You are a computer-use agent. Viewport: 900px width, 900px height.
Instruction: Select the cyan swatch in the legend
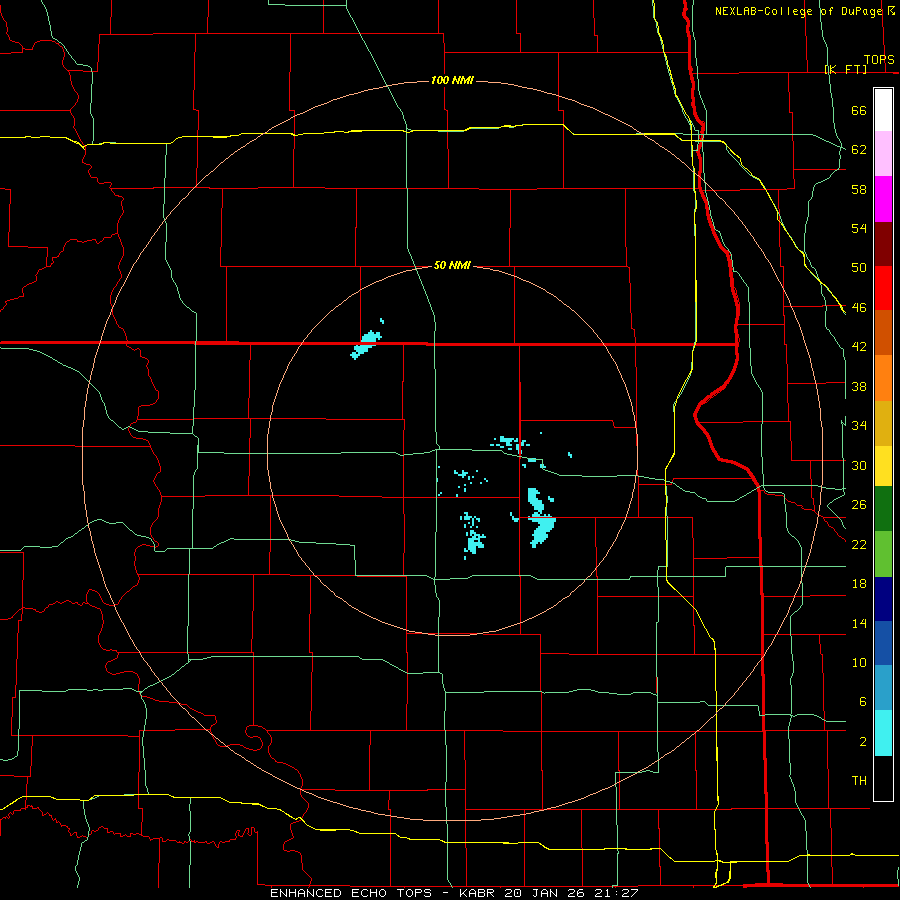[883, 733]
